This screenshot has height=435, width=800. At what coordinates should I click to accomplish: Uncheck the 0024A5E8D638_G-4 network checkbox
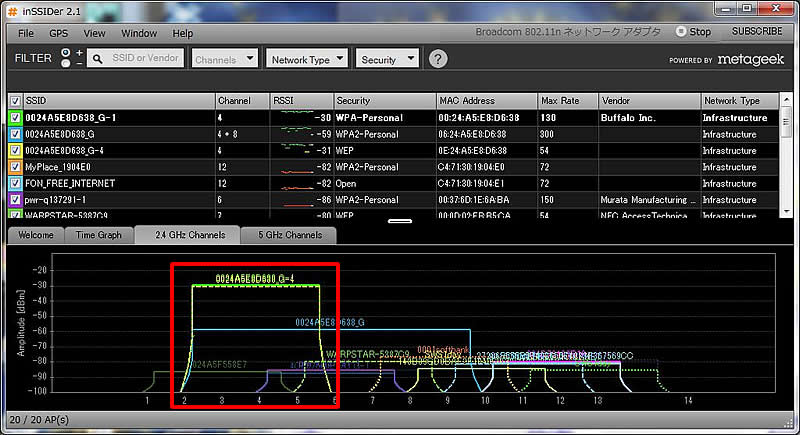(15, 150)
